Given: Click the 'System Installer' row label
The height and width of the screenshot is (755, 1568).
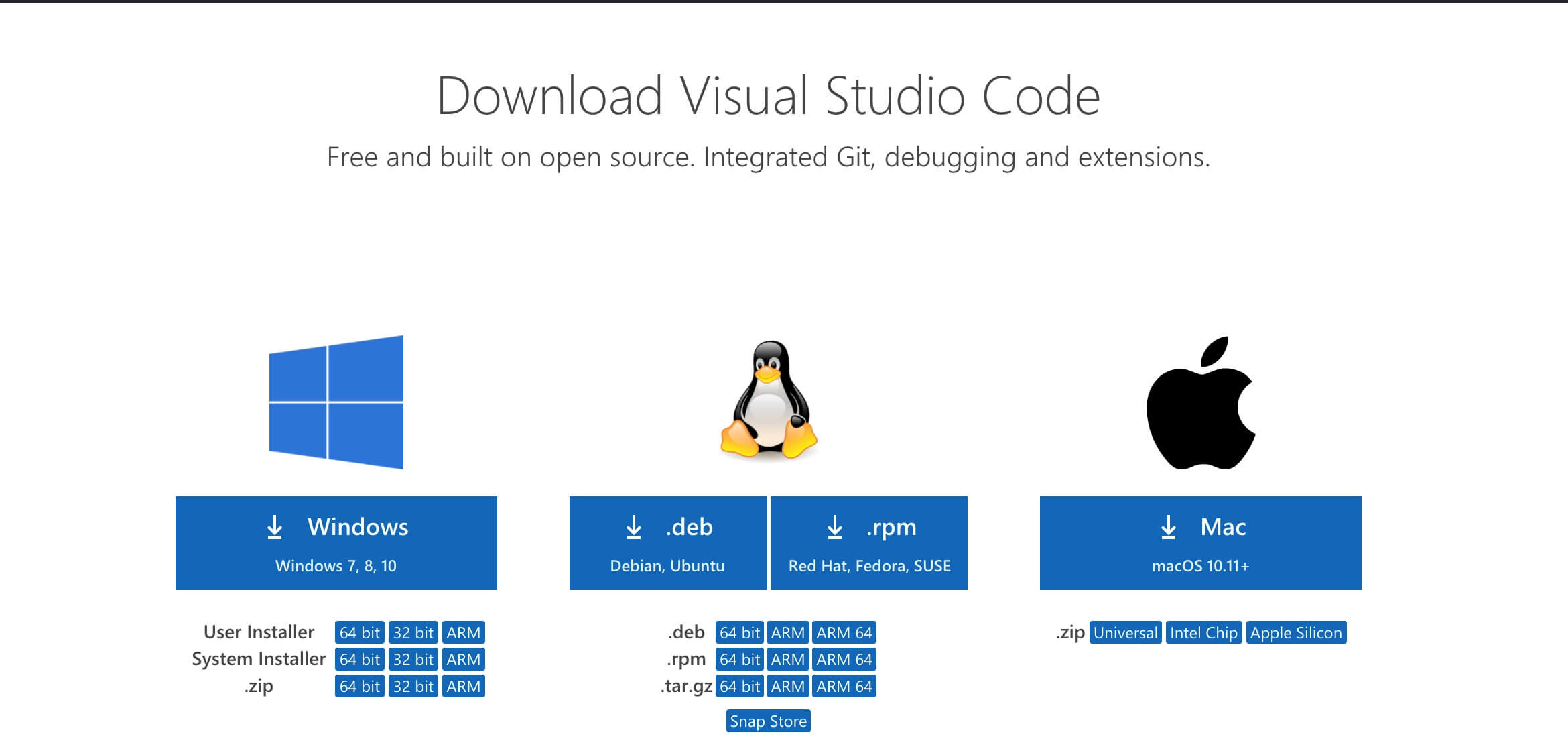Looking at the screenshot, I should tap(259, 659).
